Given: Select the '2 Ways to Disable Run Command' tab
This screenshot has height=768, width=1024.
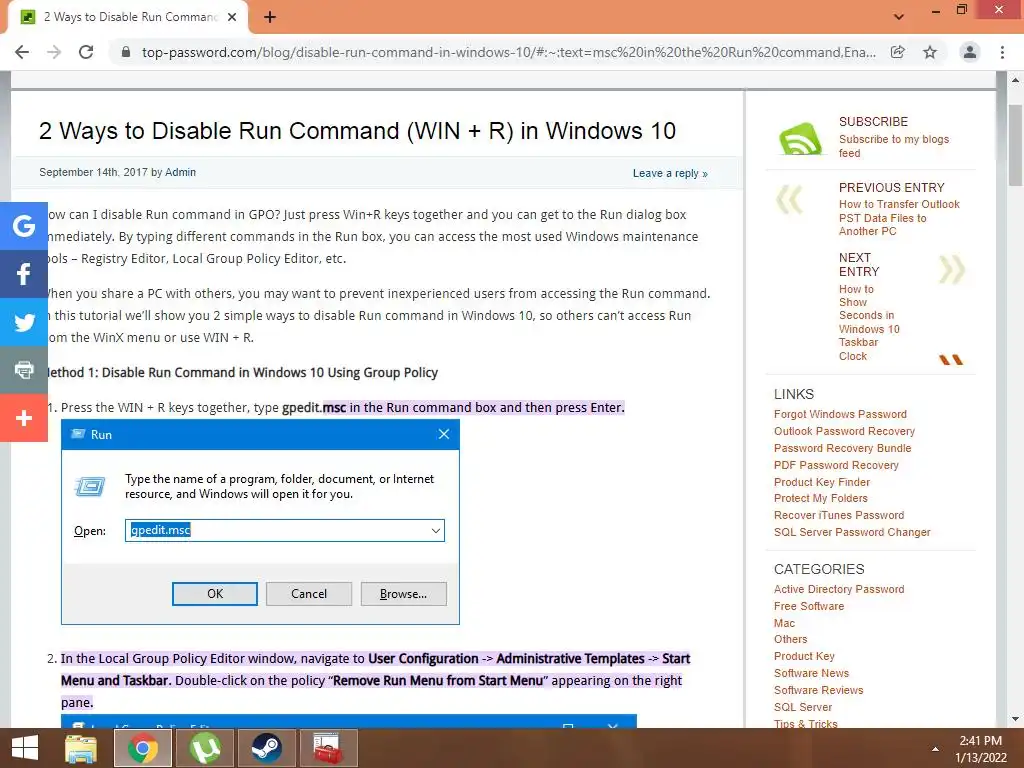Looking at the screenshot, I should [x=129, y=17].
